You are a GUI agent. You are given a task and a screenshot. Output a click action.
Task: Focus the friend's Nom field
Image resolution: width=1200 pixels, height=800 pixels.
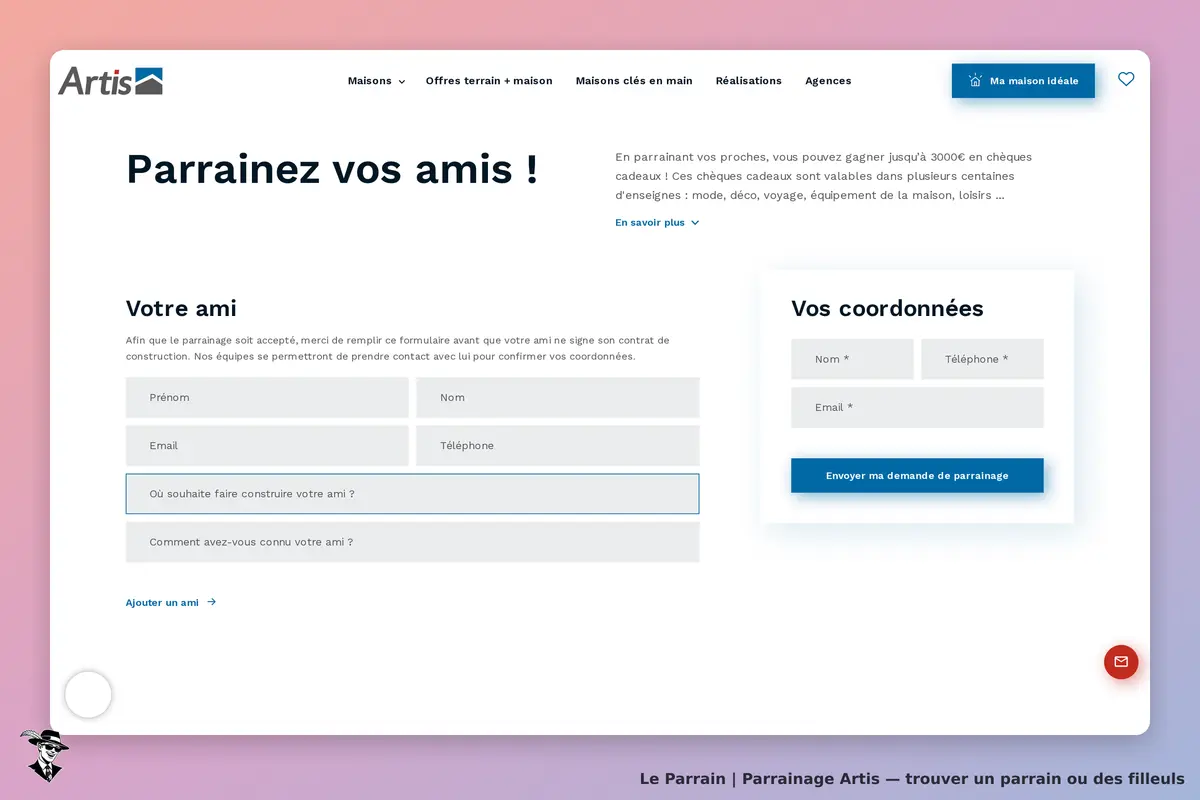558,397
